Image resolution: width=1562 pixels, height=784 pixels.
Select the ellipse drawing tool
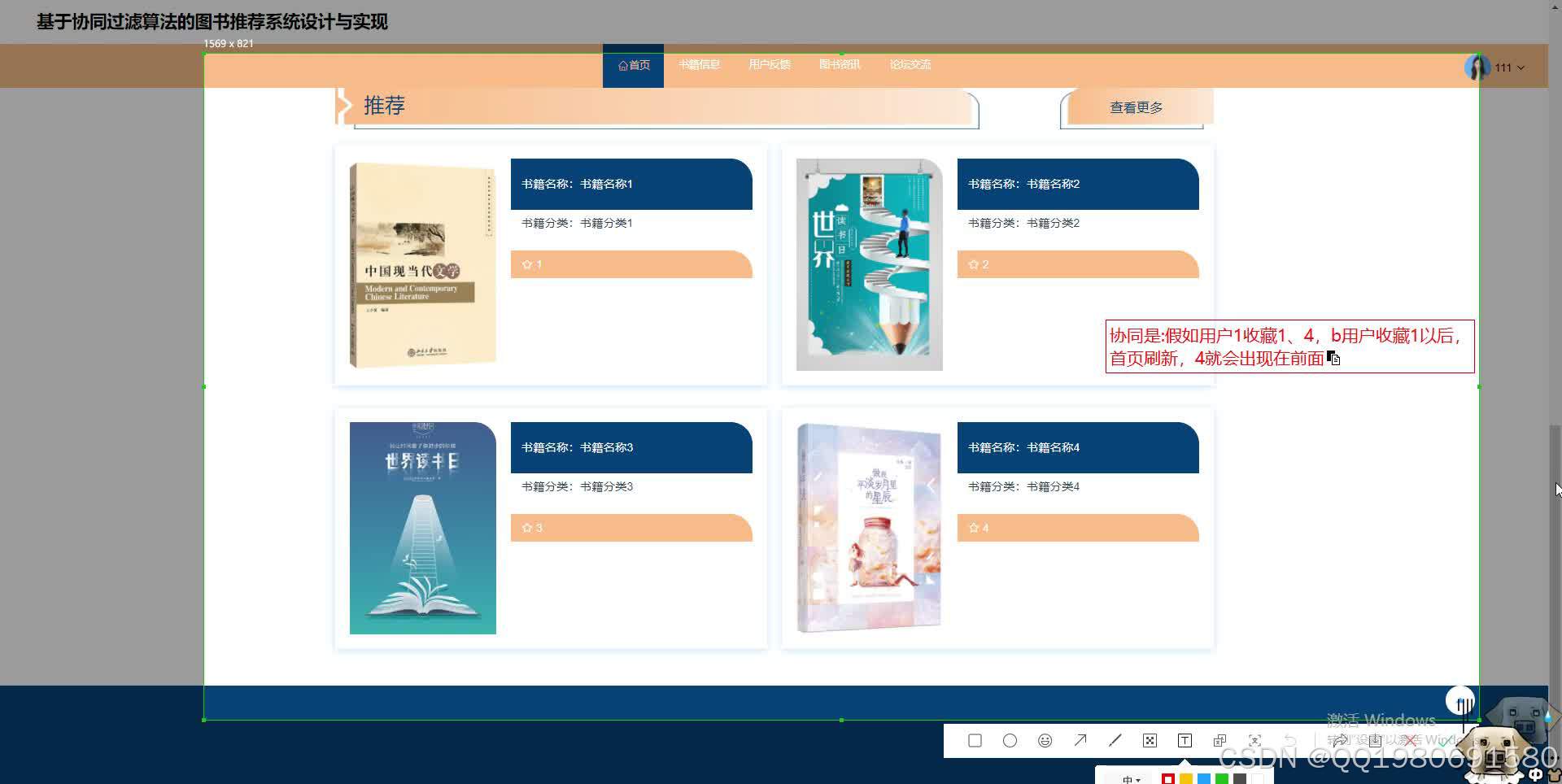pyautogui.click(x=1010, y=740)
